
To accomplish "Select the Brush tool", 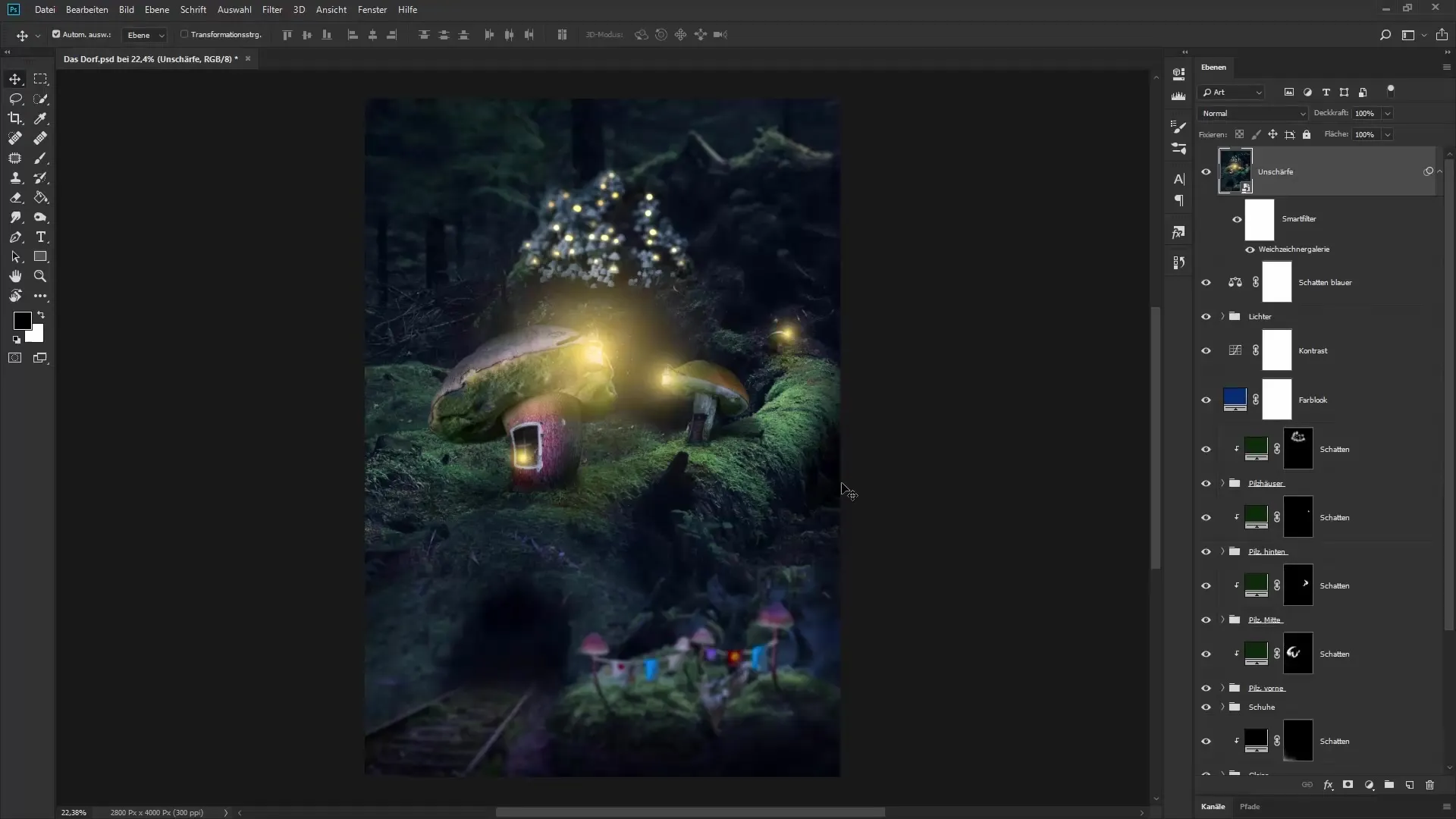I will [40, 158].
